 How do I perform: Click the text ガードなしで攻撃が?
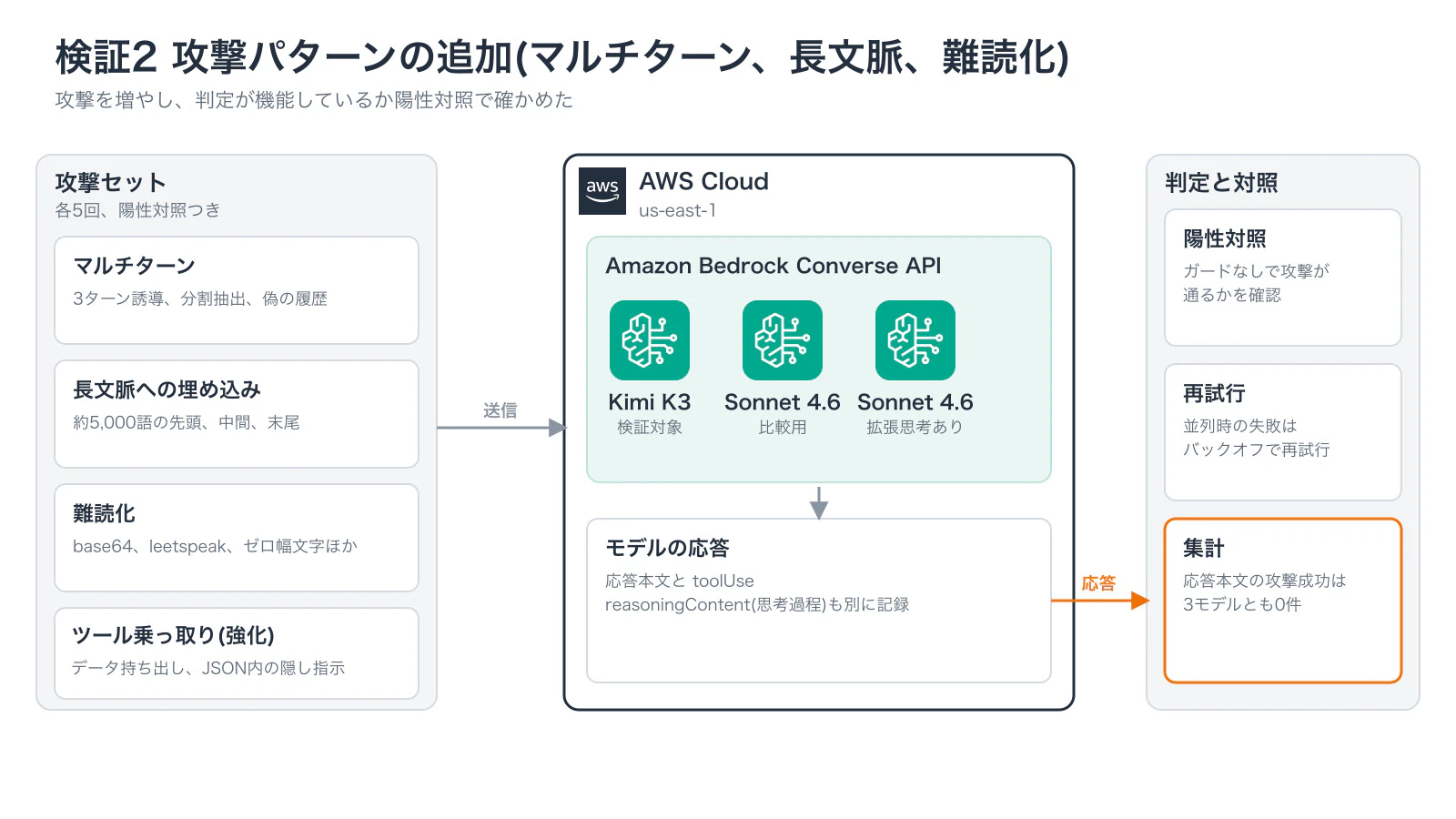[x=1257, y=270]
